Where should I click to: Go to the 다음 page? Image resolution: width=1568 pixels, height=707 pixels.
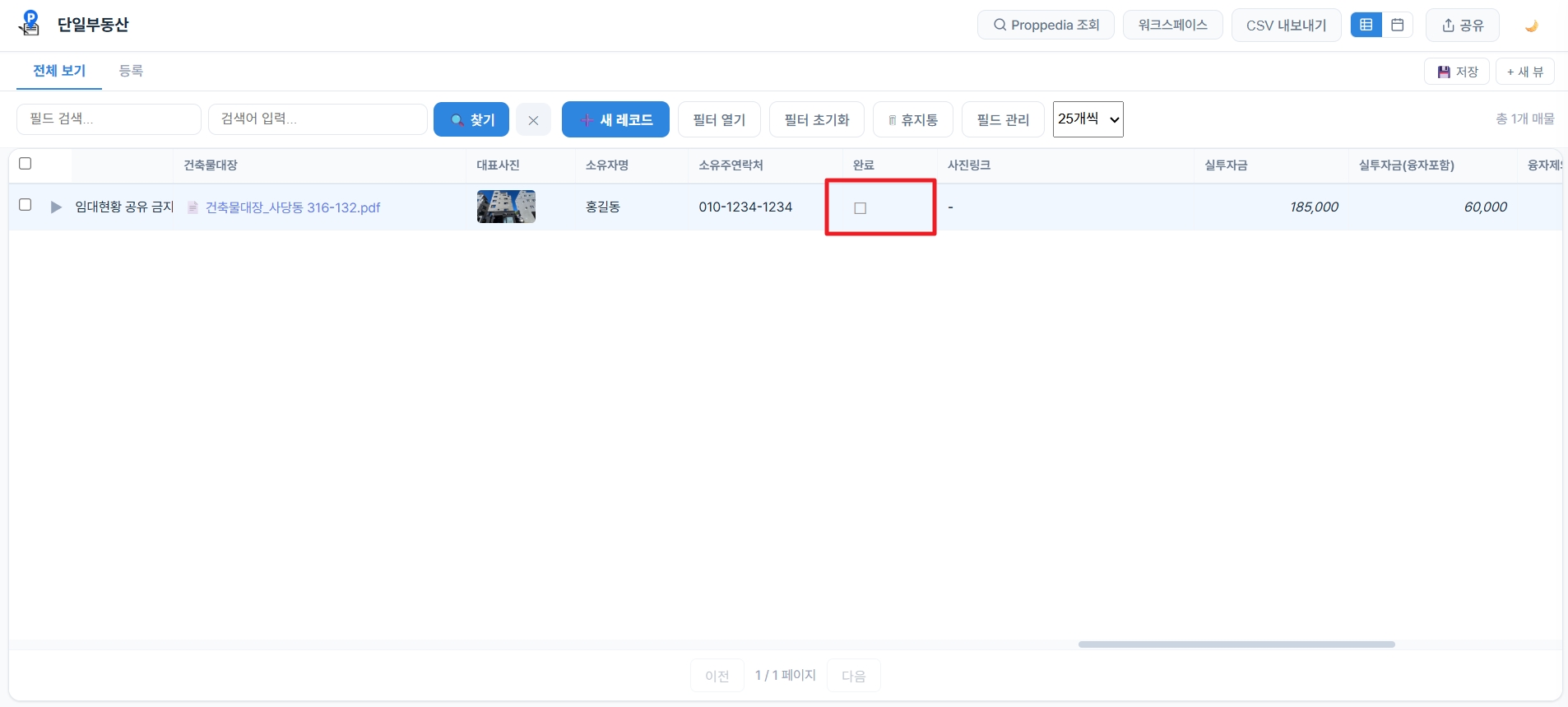pos(854,676)
